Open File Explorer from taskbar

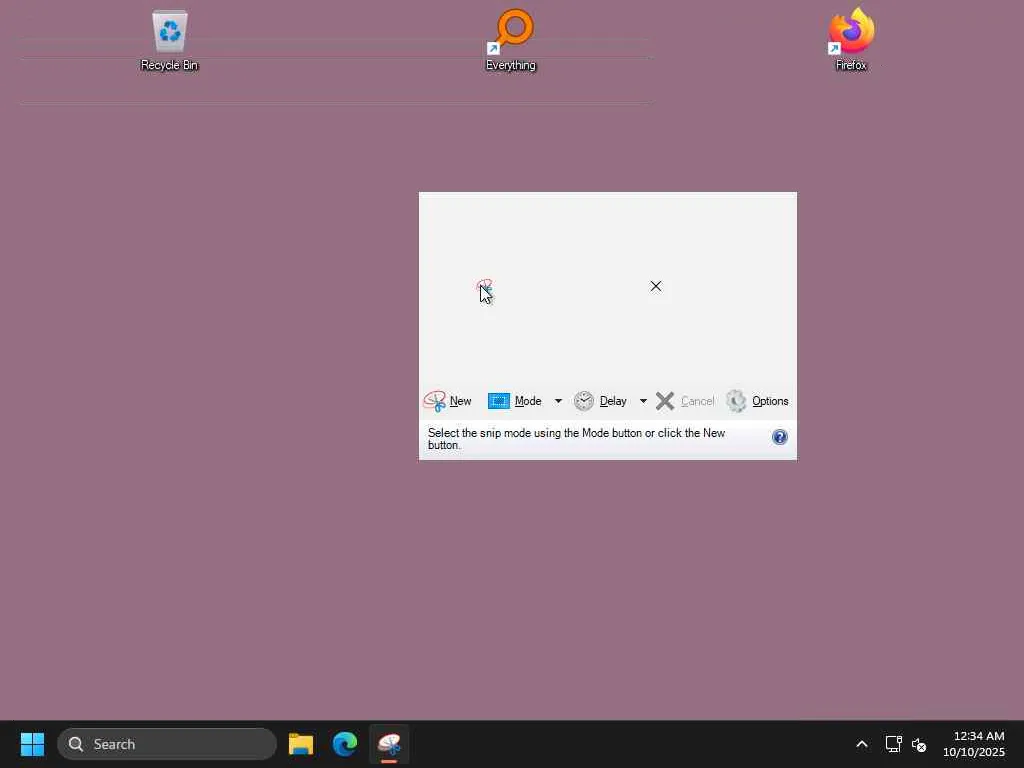tap(301, 744)
